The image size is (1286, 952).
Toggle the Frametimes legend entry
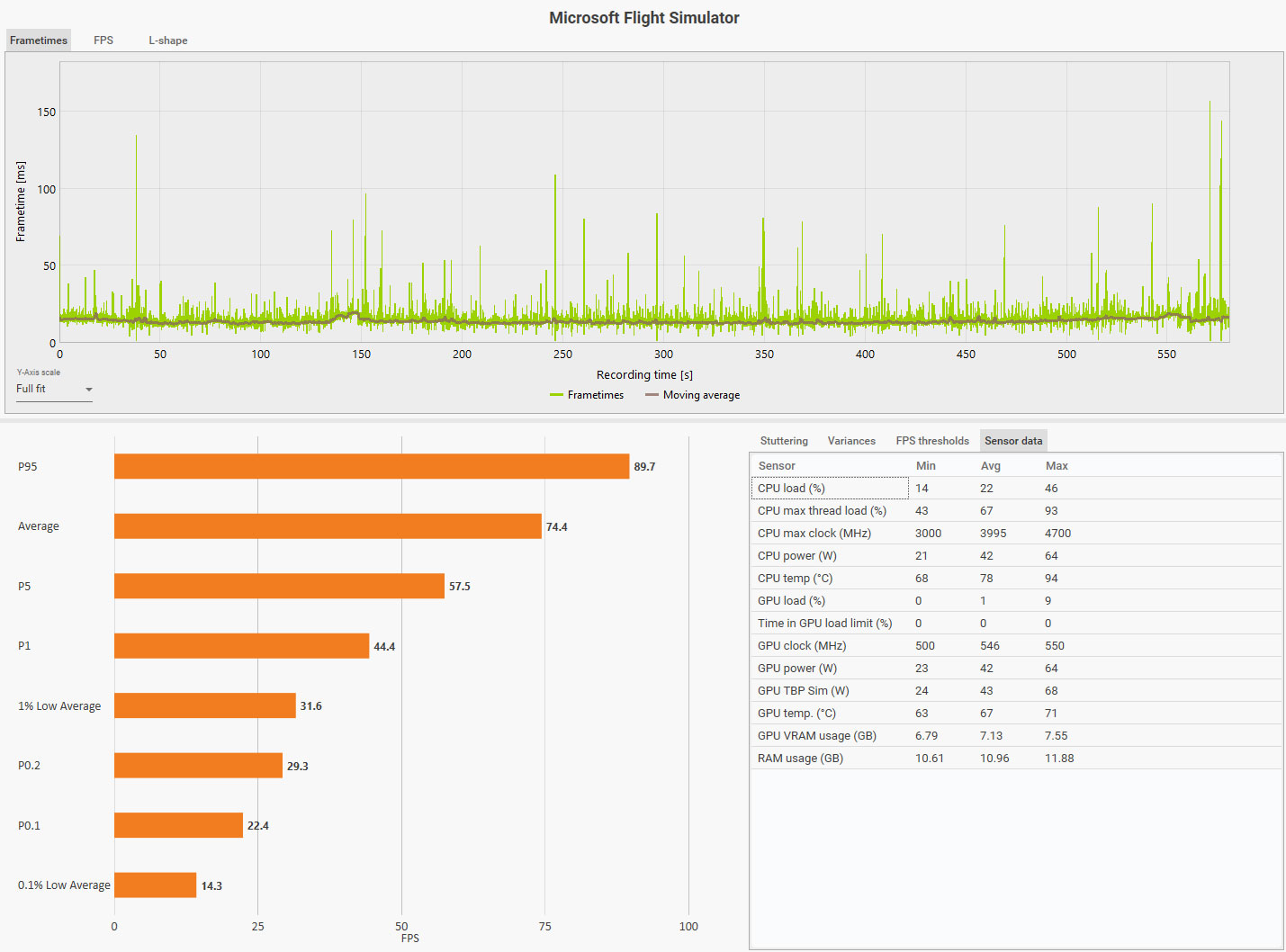point(587,395)
